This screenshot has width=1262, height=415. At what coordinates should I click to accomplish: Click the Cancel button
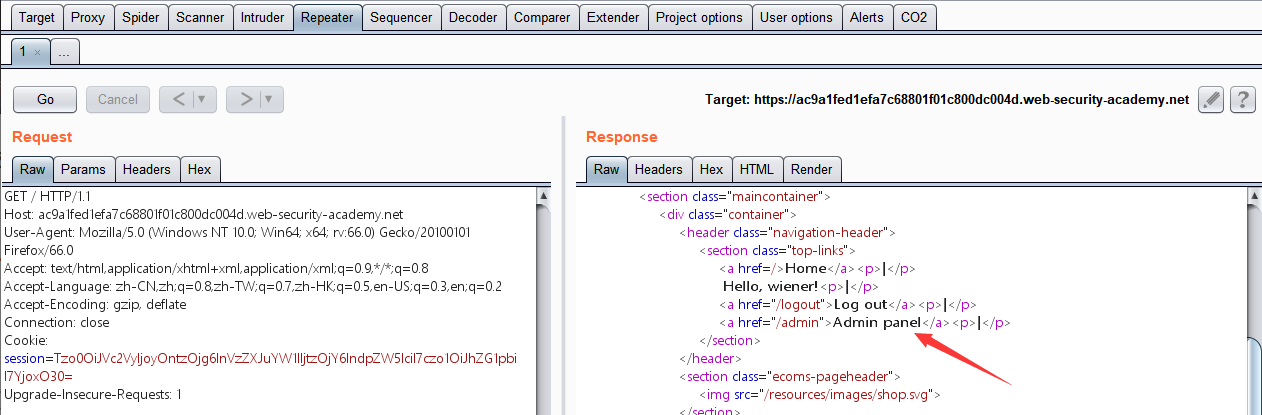[118, 99]
